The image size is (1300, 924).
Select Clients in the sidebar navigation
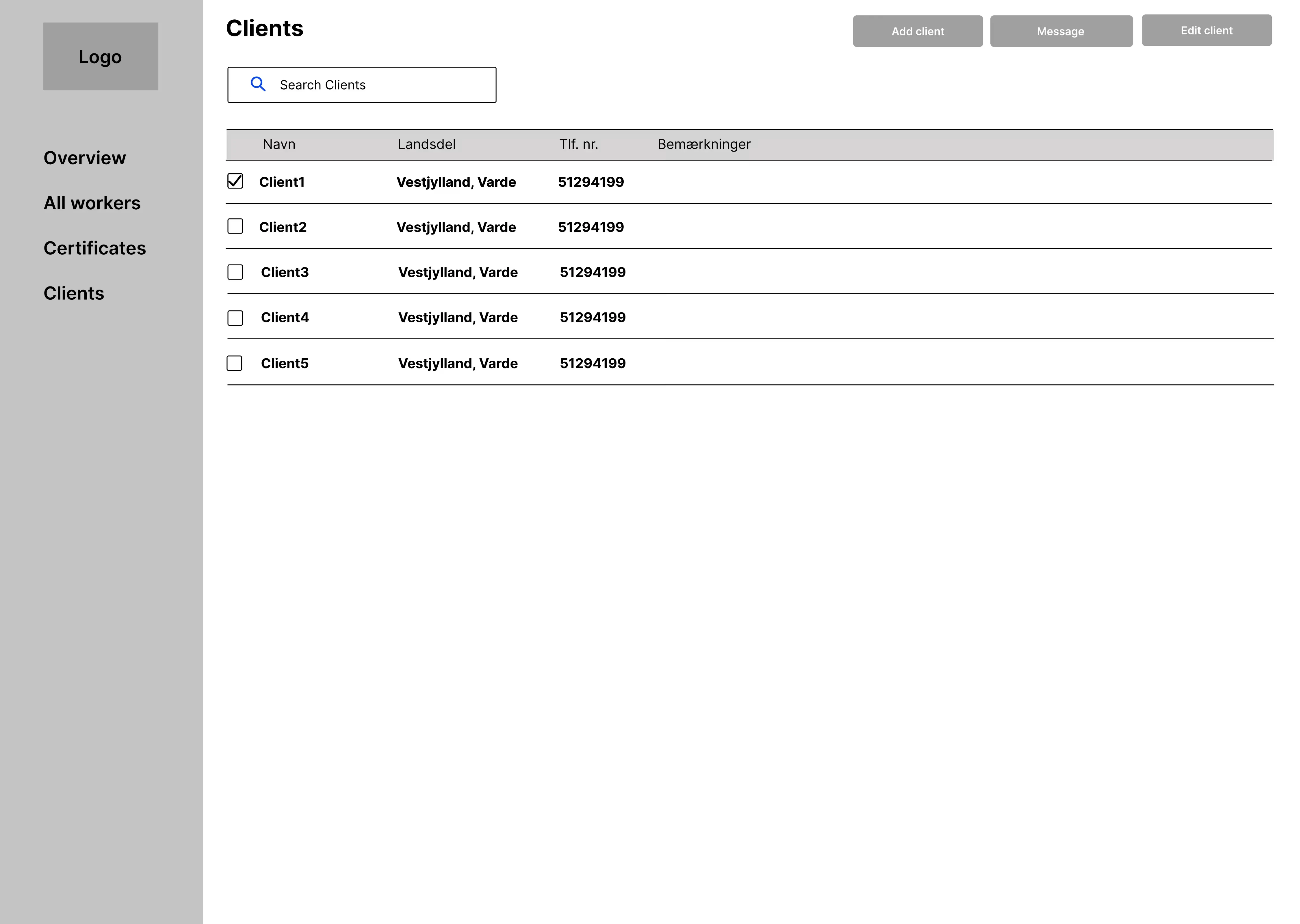74,293
